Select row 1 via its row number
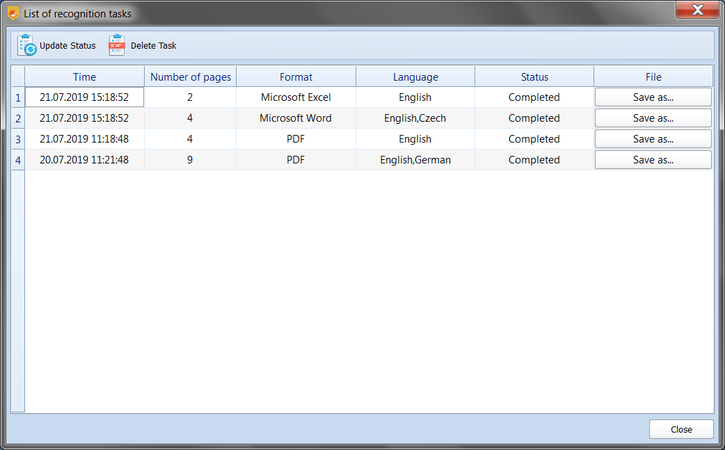This screenshot has height=450, width=725. (x=17, y=98)
